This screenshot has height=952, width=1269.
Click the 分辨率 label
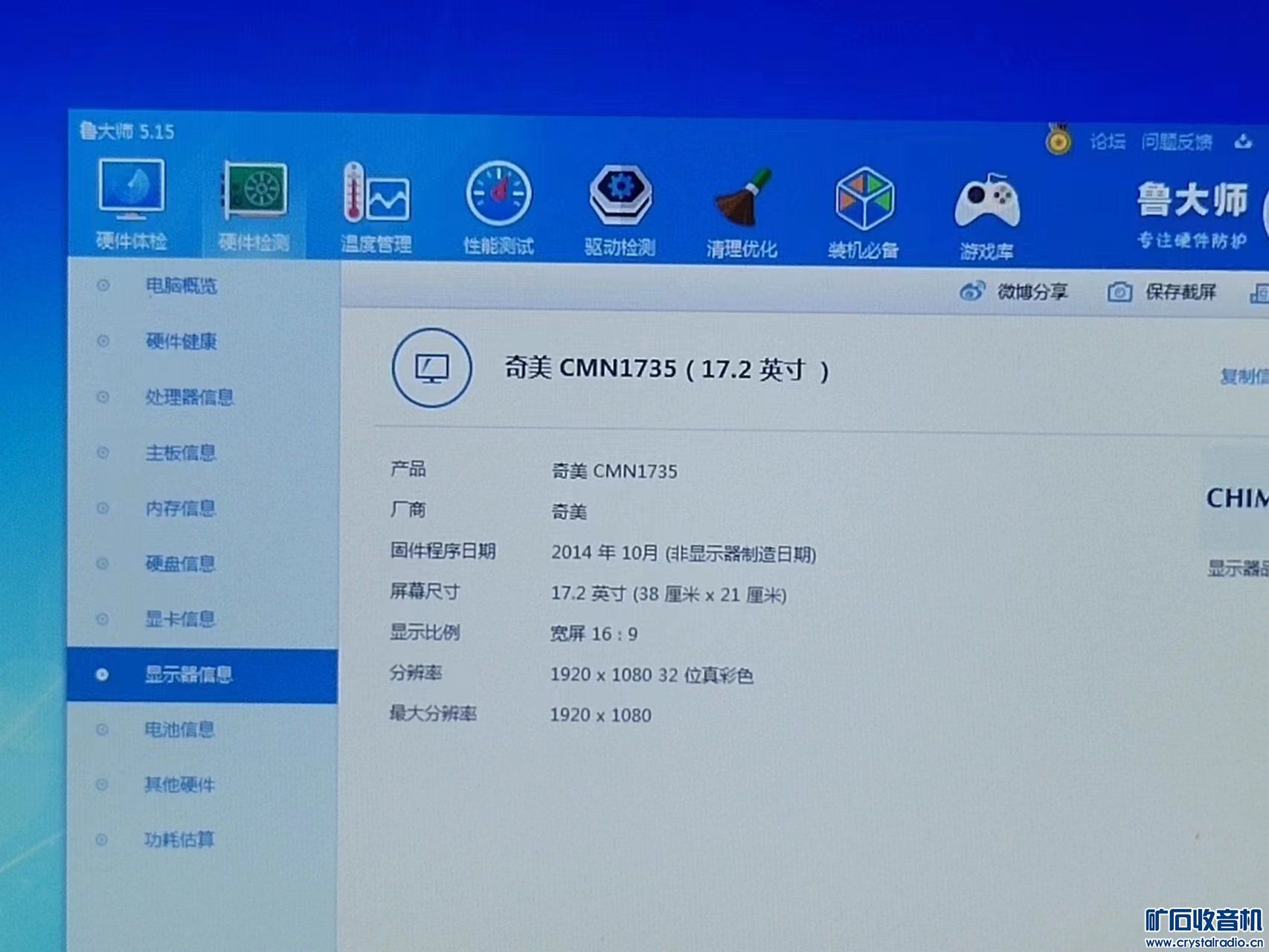click(x=416, y=672)
